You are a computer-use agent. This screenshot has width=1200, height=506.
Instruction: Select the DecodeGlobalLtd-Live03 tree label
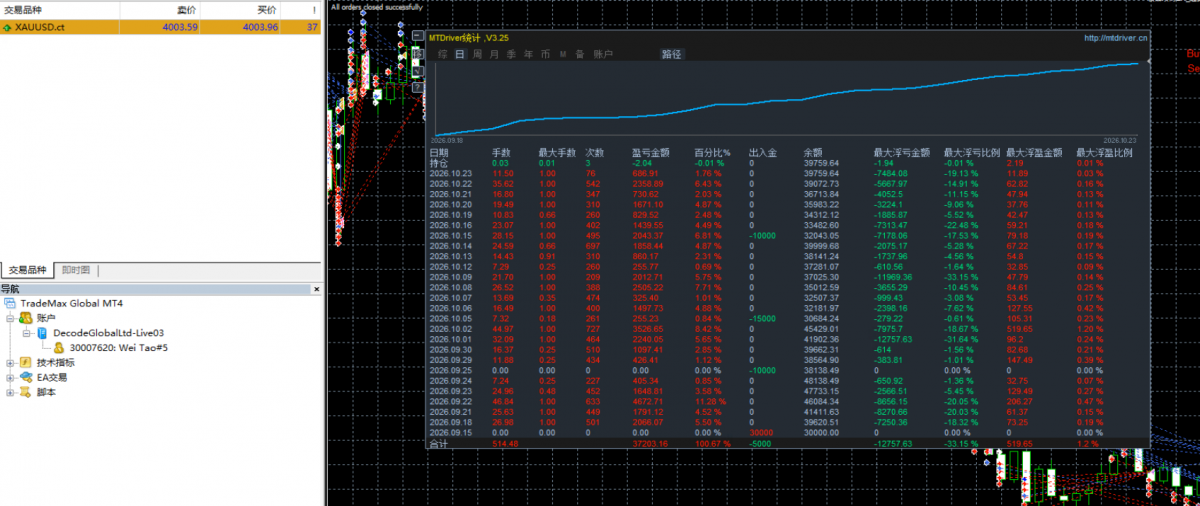pyautogui.click(x=108, y=333)
